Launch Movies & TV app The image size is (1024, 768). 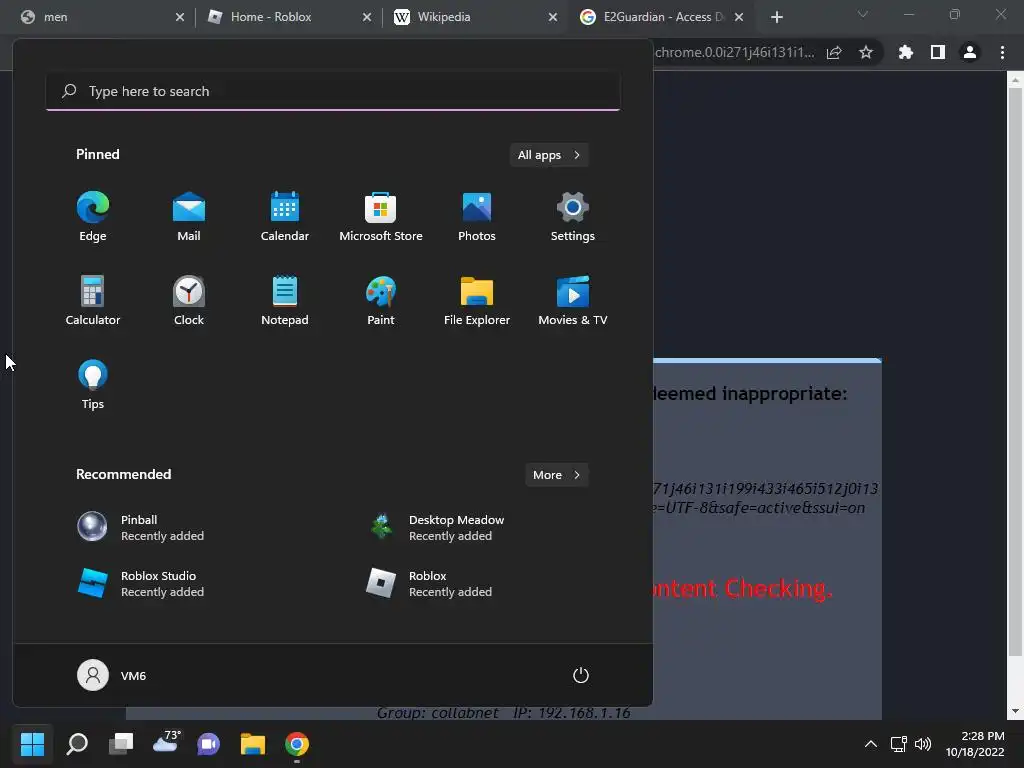point(573,300)
